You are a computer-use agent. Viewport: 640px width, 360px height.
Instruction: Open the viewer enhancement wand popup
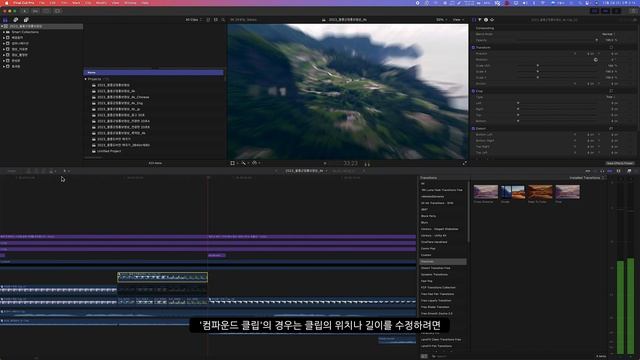coord(244,163)
